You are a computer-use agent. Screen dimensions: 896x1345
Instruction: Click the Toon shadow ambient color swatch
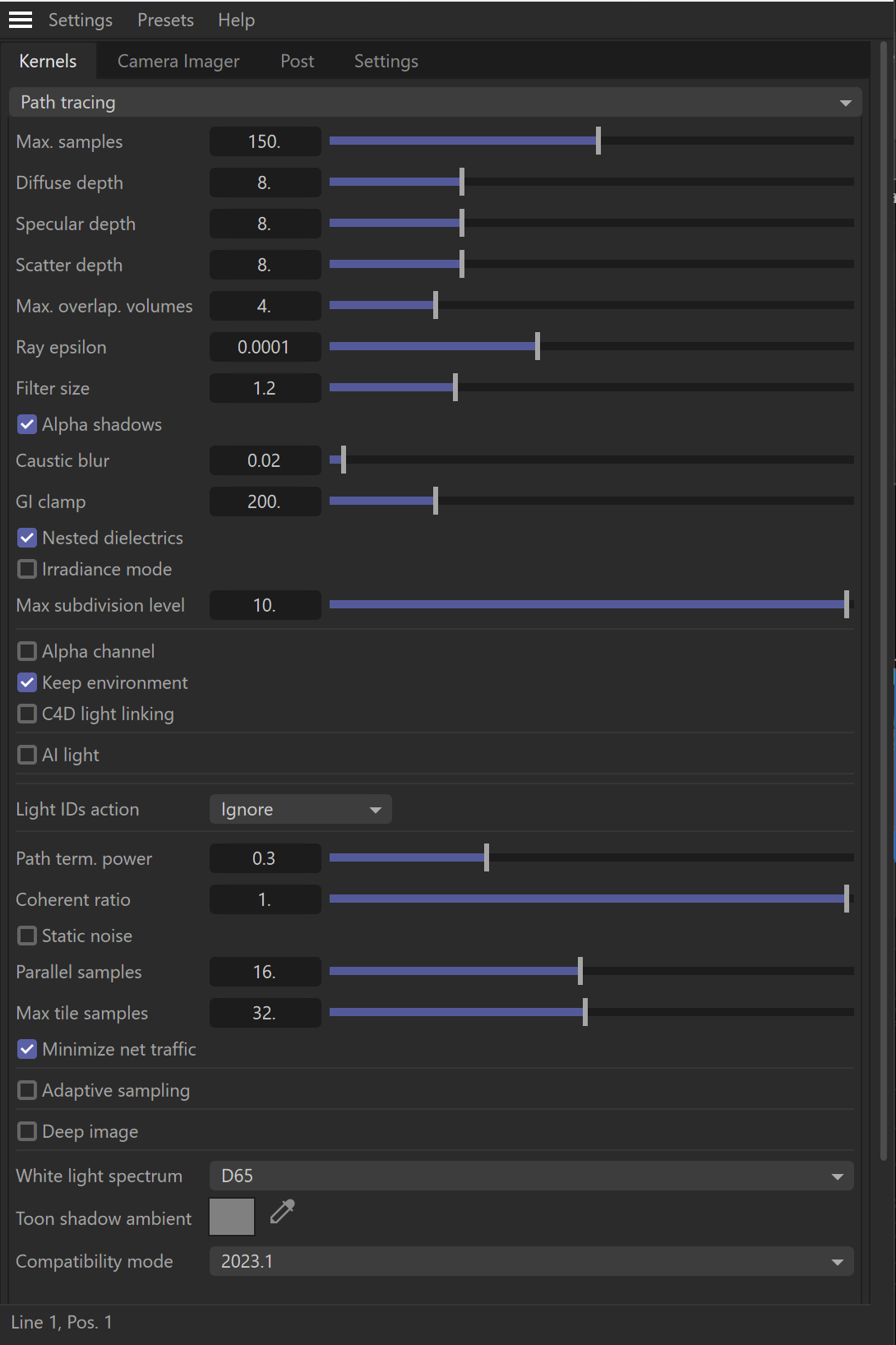point(232,1217)
